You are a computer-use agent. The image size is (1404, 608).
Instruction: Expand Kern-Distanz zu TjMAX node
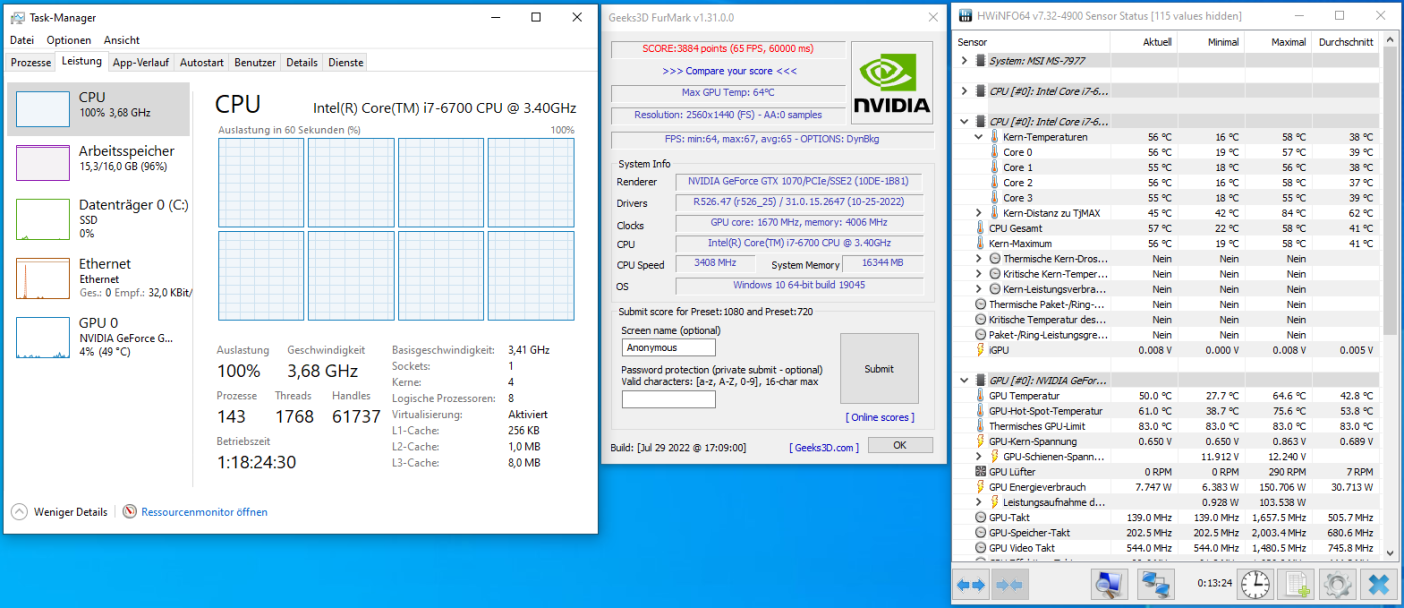point(979,213)
